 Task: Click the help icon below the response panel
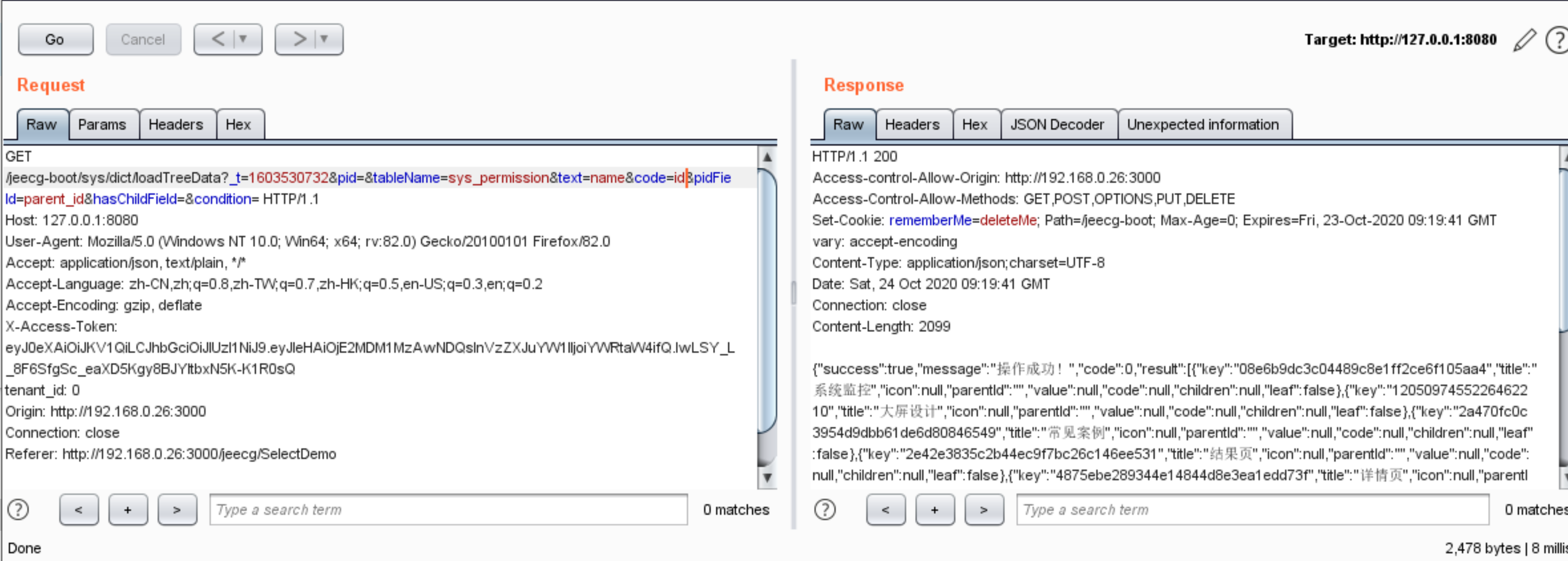coord(825,510)
